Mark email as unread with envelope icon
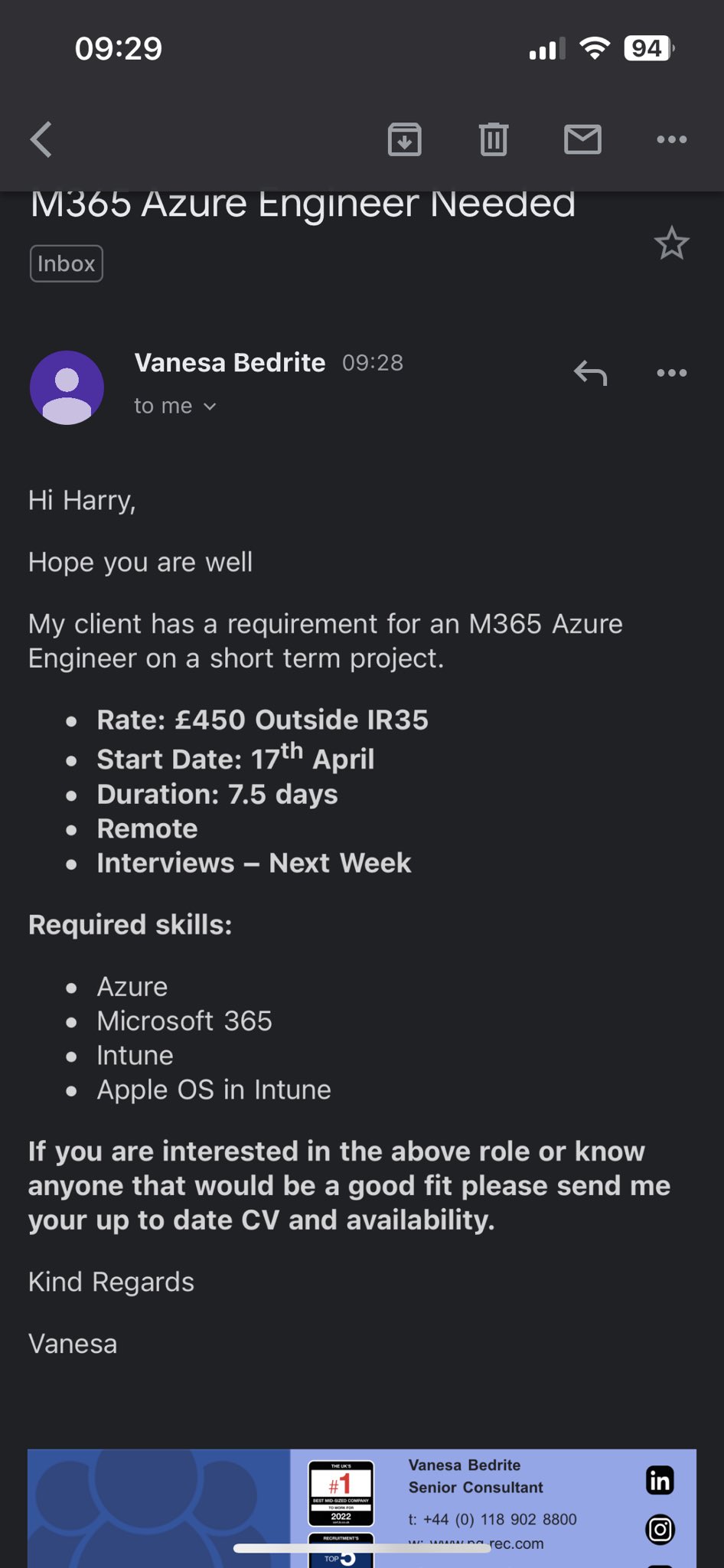This screenshot has width=724, height=1568. [x=582, y=139]
